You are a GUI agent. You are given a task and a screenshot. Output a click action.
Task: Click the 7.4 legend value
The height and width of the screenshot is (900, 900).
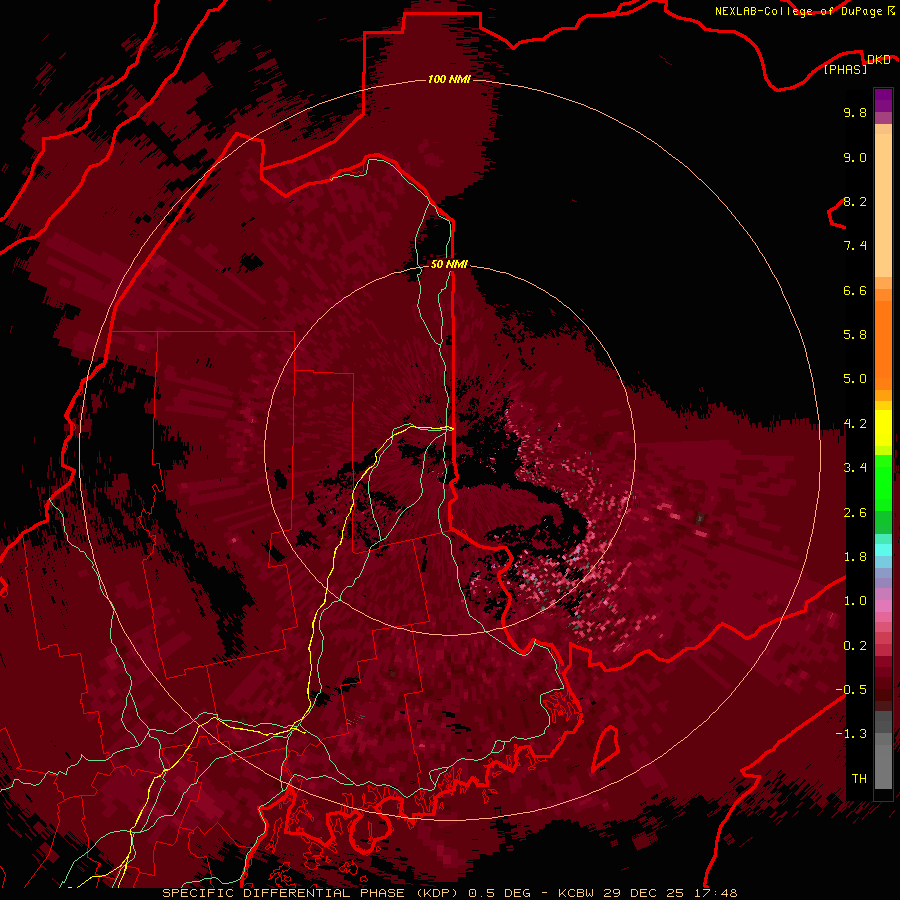[855, 246]
